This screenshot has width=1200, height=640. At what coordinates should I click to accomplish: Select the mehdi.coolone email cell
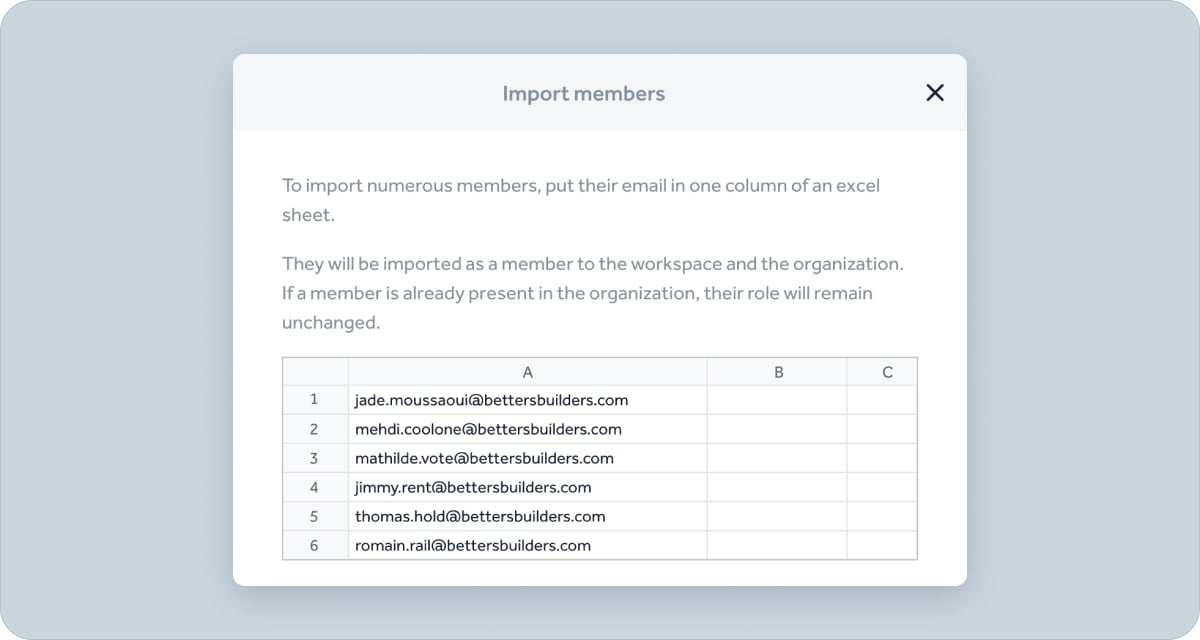coord(488,429)
